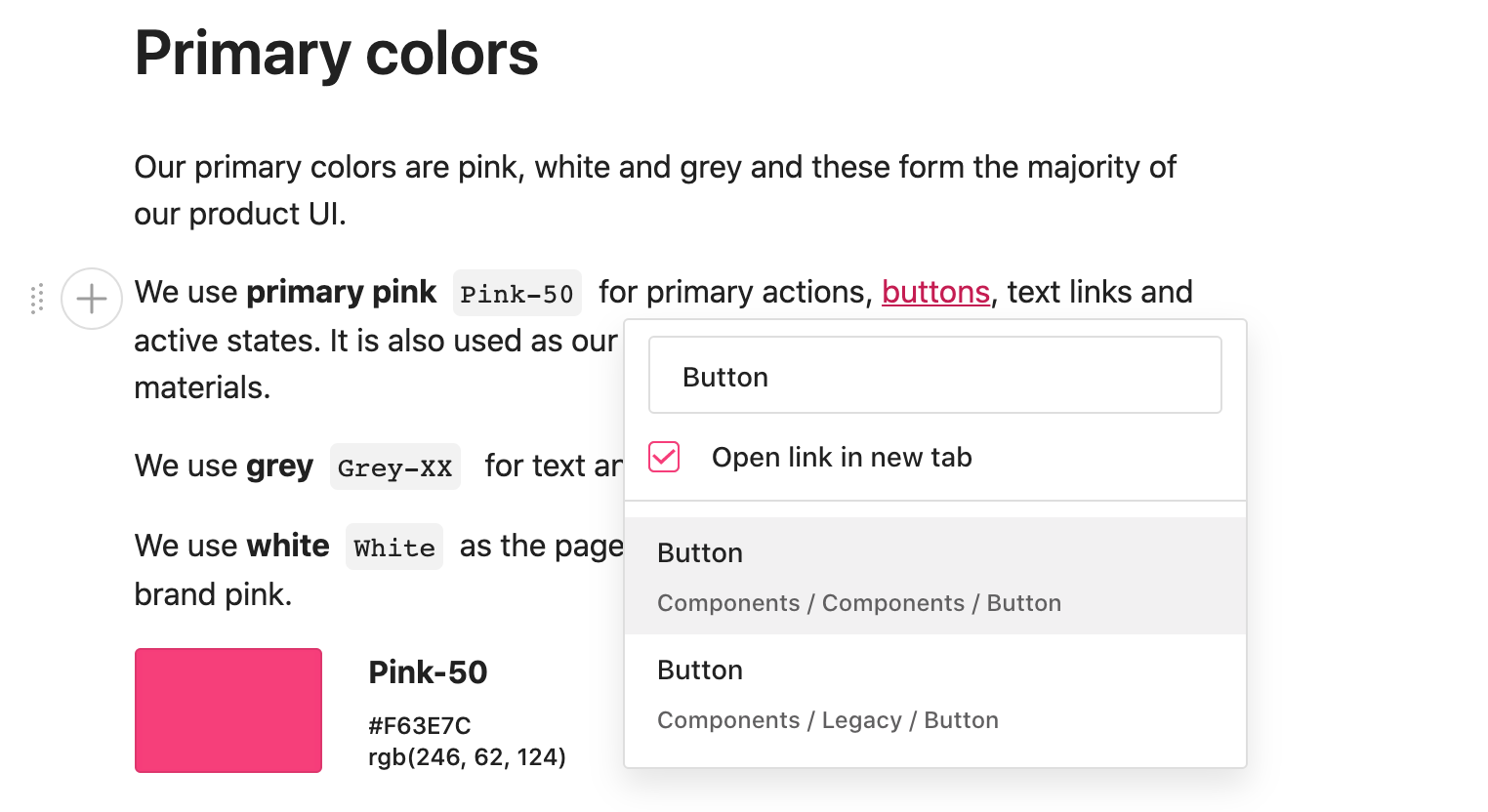1488x812 pixels.
Task: Select the Grey-XX inline code tag
Action: [x=394, y=467]
